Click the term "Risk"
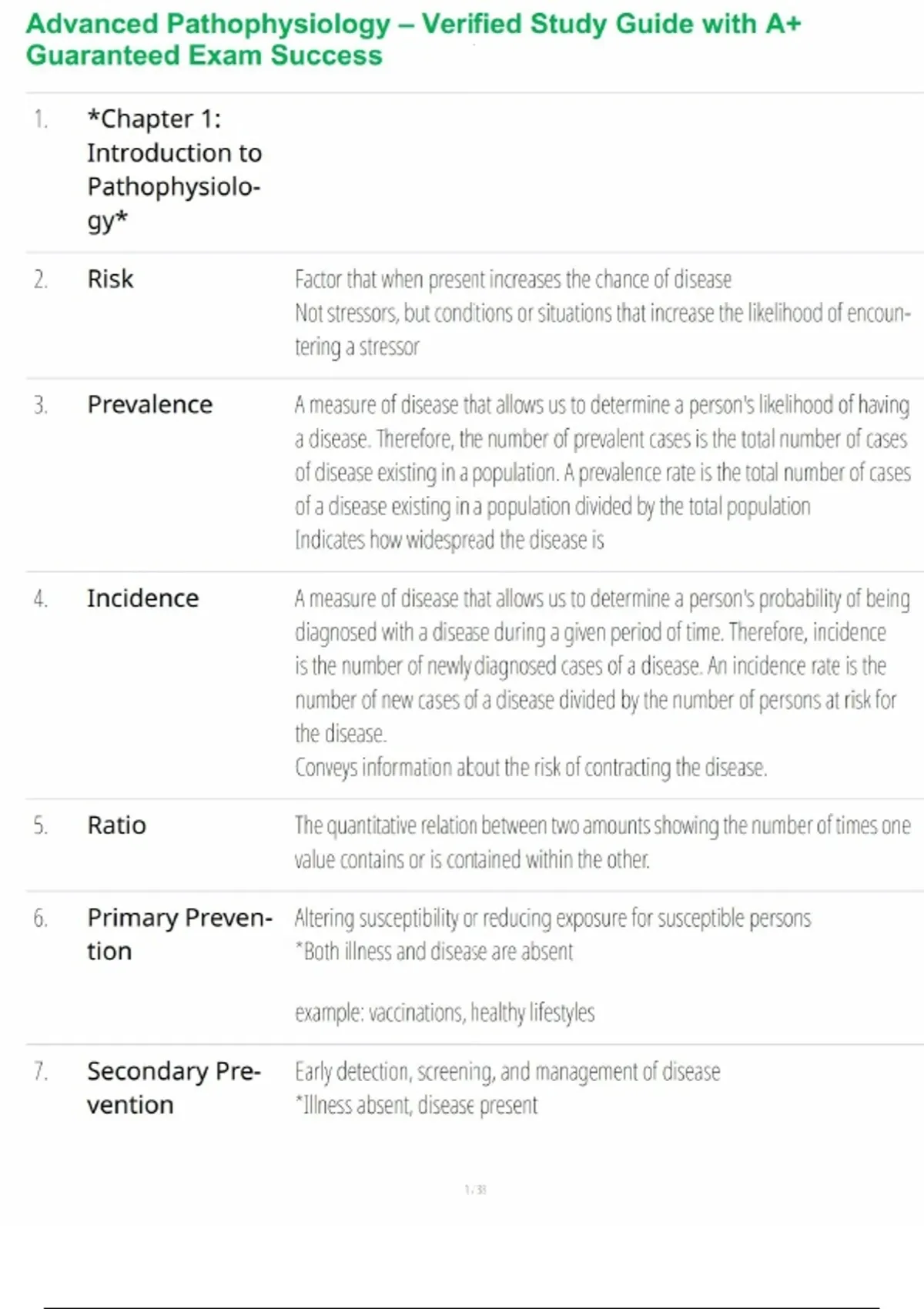 coord(110,279)
